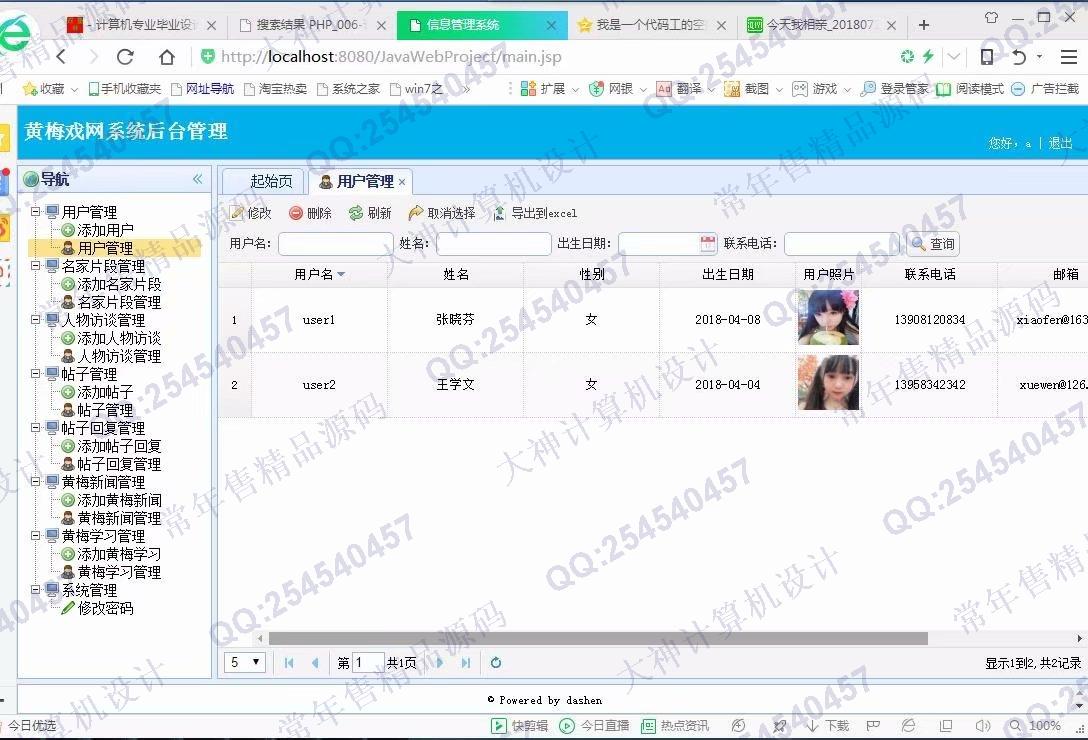The width and height of the screenshot is (1088, 740).
Task: Close the 用户管理 tab
Action: pyautogui.click(x=402, y=183)
